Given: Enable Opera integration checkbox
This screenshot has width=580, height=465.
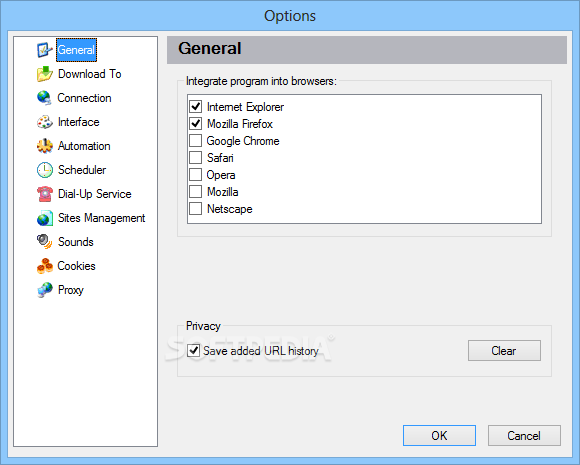Looking at the screenshot, I should click(195, 175).
